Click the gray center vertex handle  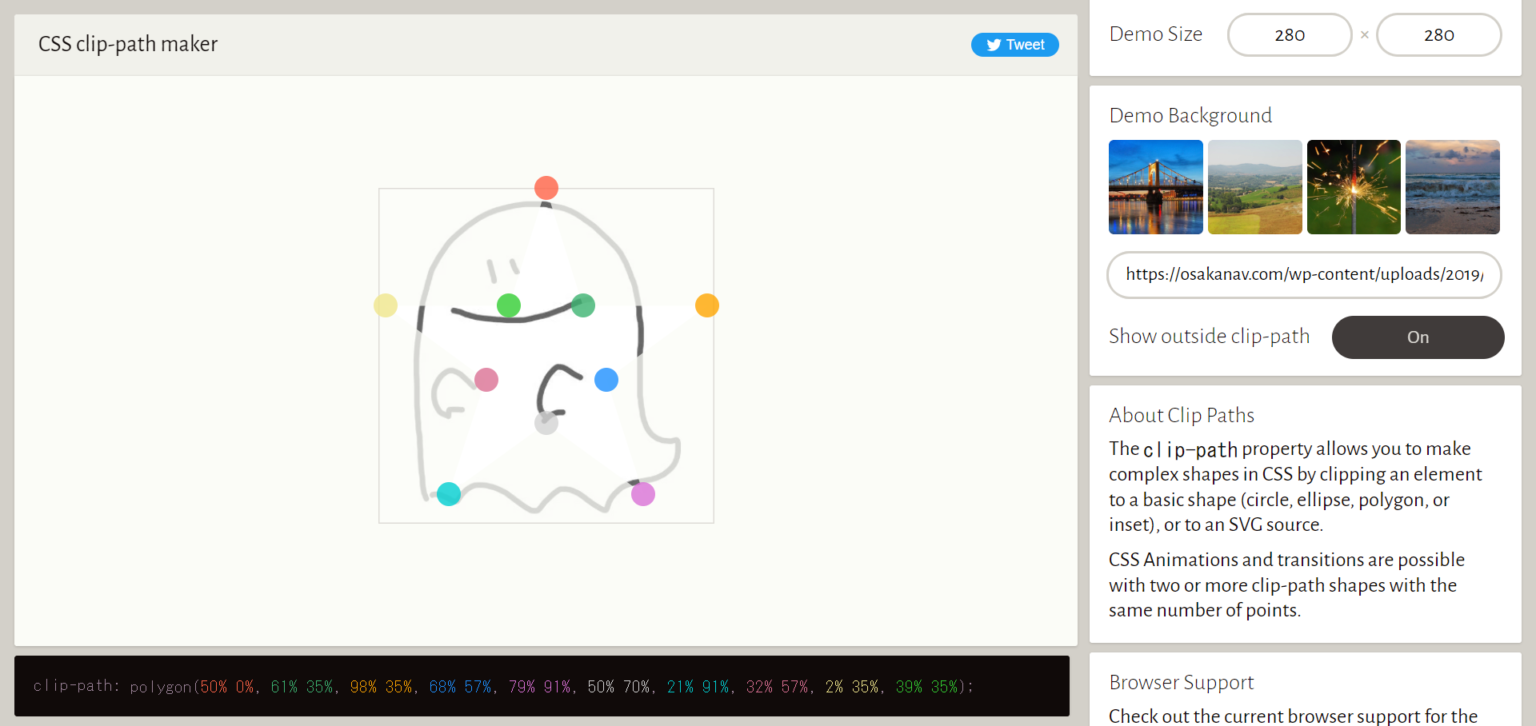pos(546,422)
